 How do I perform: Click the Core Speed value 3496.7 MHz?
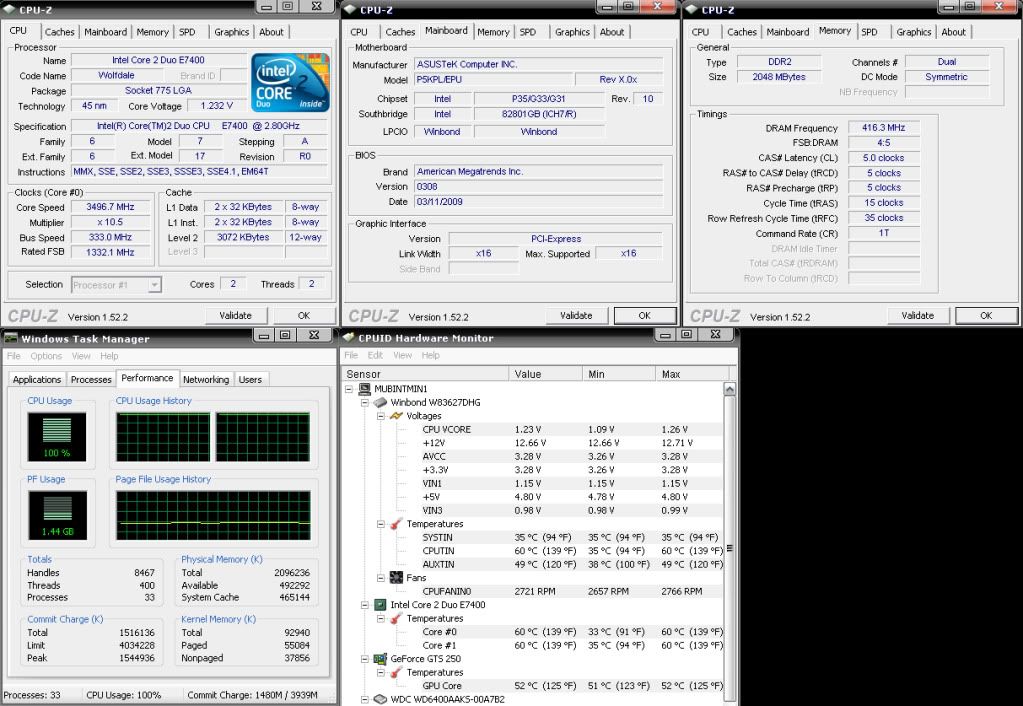point(110,207)
